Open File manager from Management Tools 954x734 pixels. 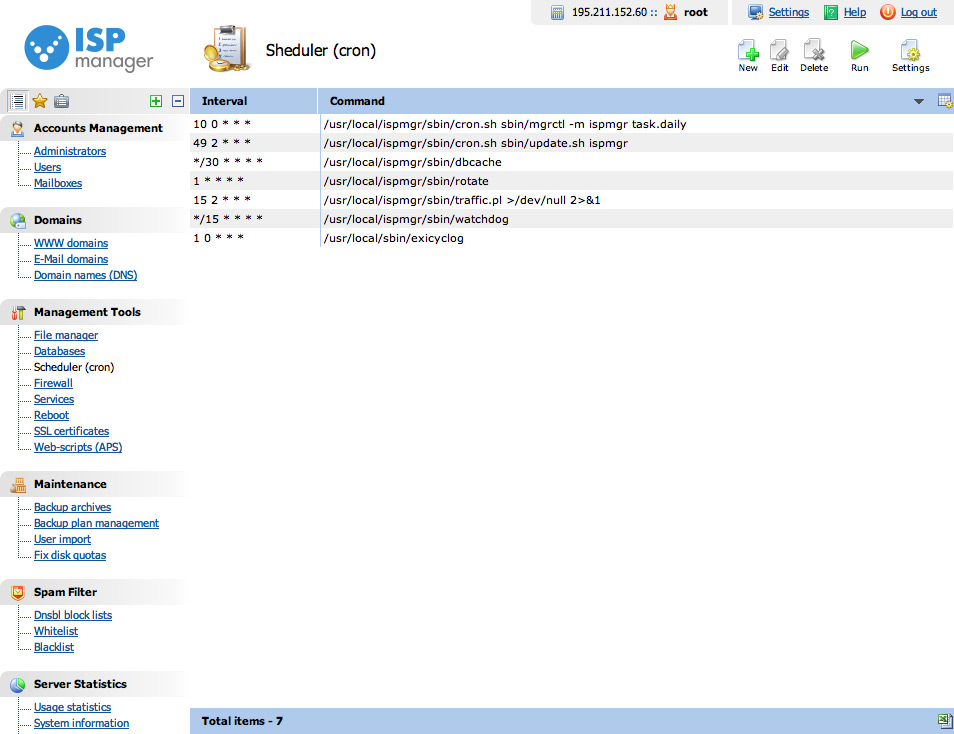[x=66, y=335]
